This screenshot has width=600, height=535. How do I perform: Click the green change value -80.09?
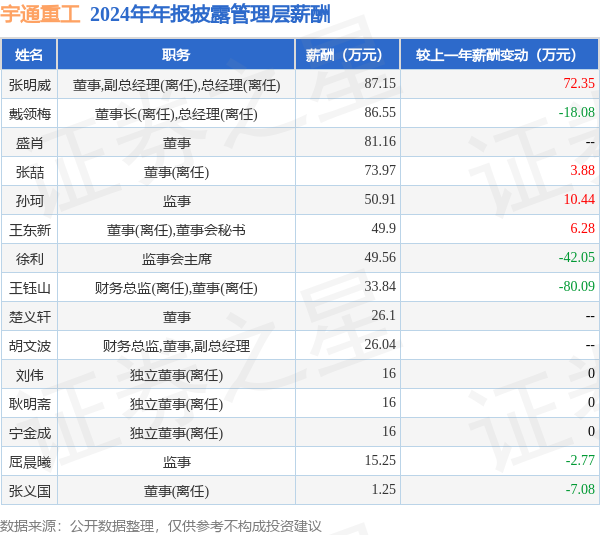(577, 286)
